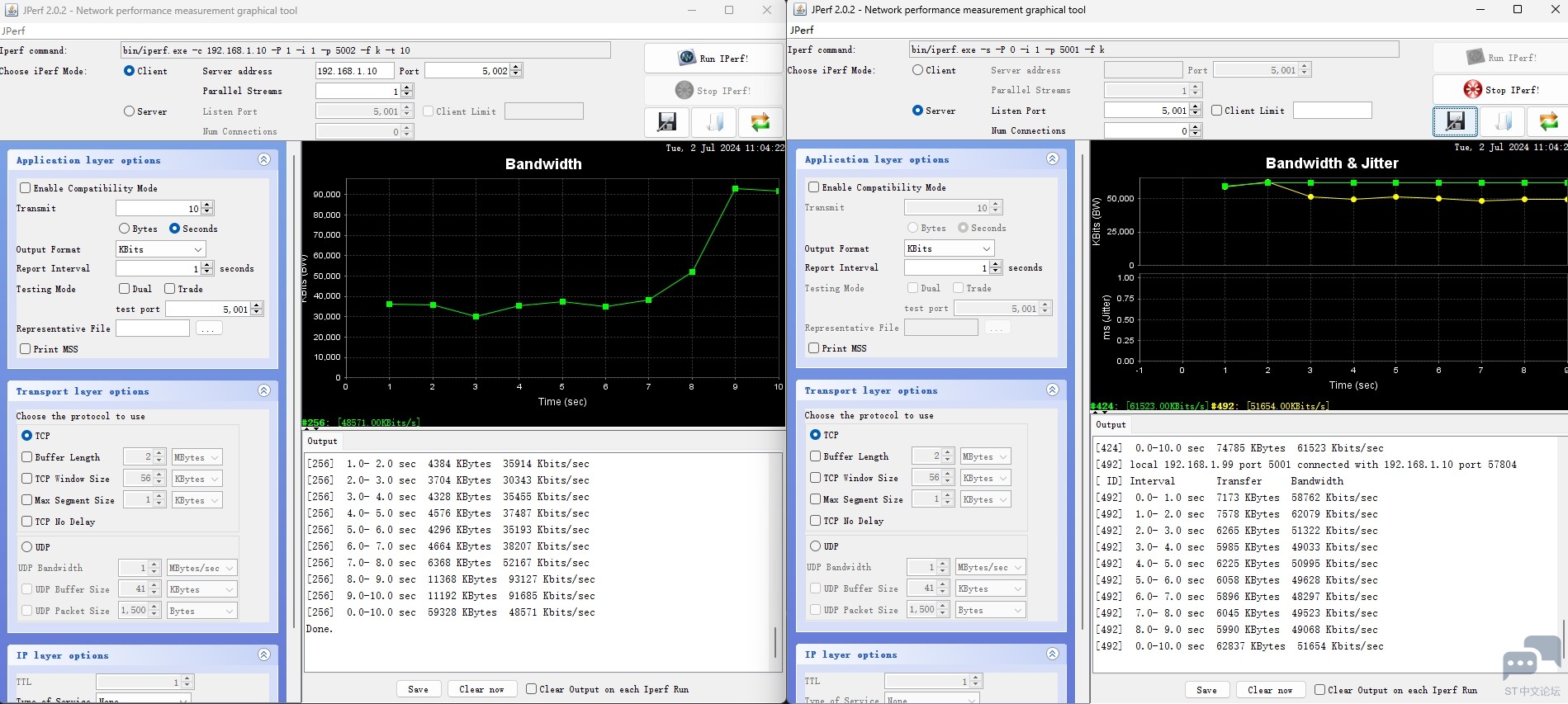Tick Client Limit checkbox in right window

1217,111
